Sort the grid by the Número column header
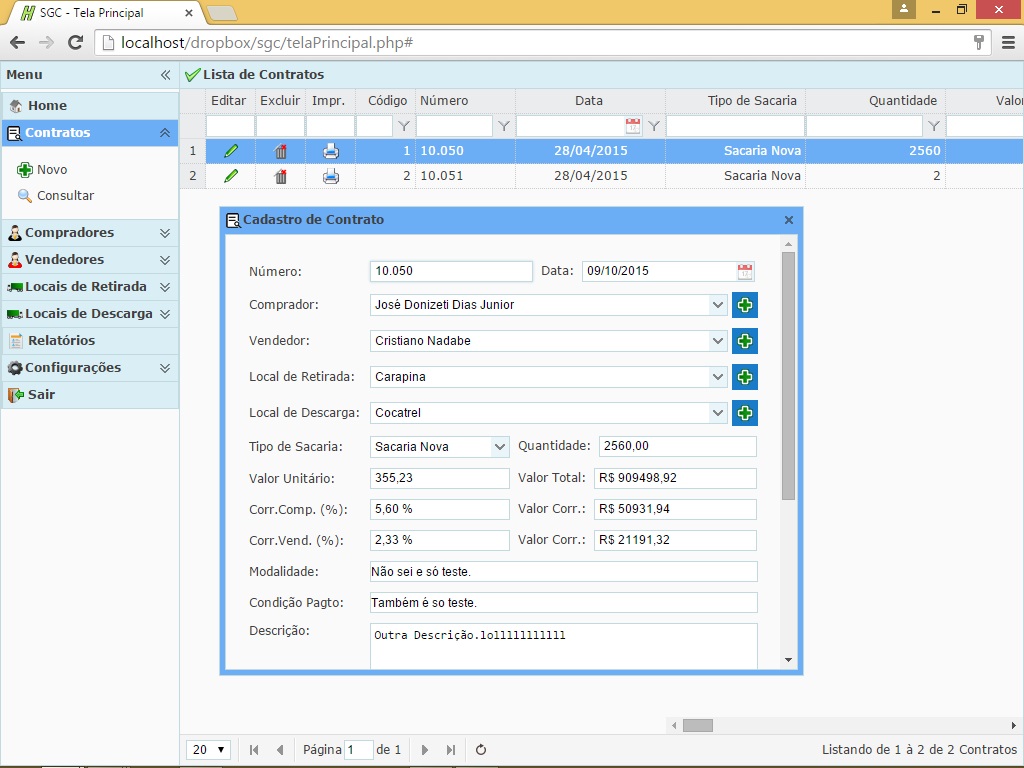Screen dimensions: 1024x768 pos(465,101)
